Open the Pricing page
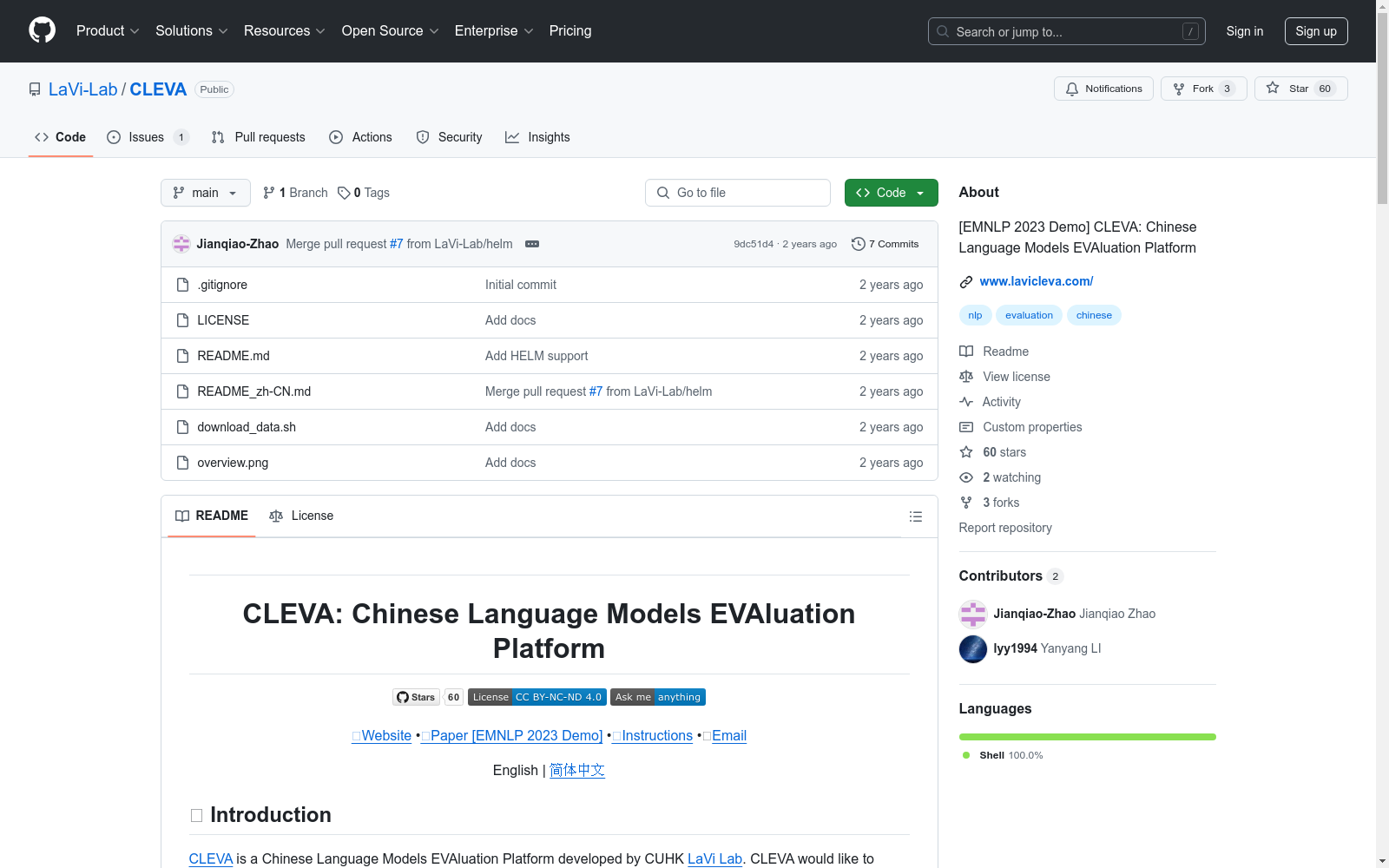The height and width of the screenshot is (868, 1389). [x=570, y=31]
